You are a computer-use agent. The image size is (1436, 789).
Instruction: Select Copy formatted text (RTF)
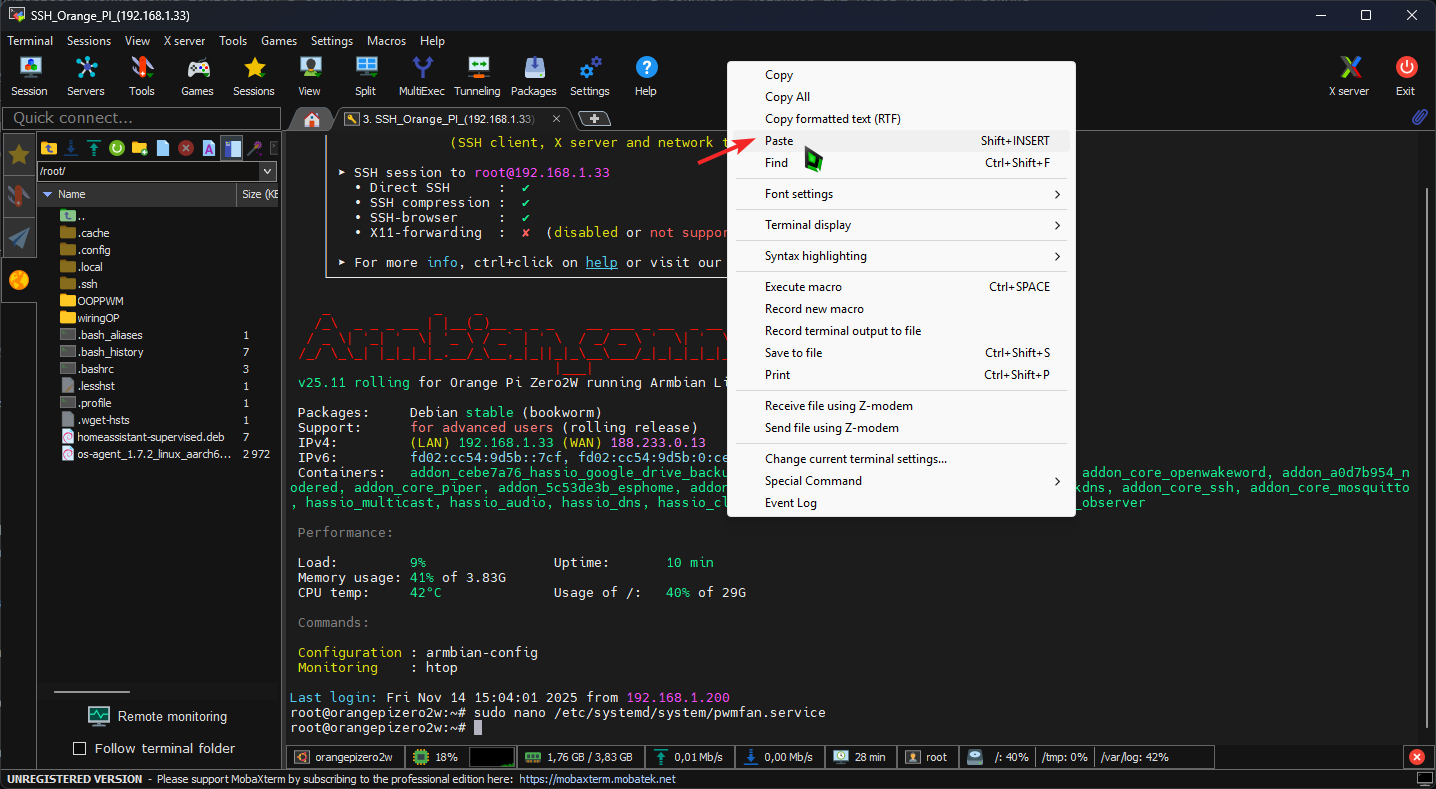click(x=901, y=119)
